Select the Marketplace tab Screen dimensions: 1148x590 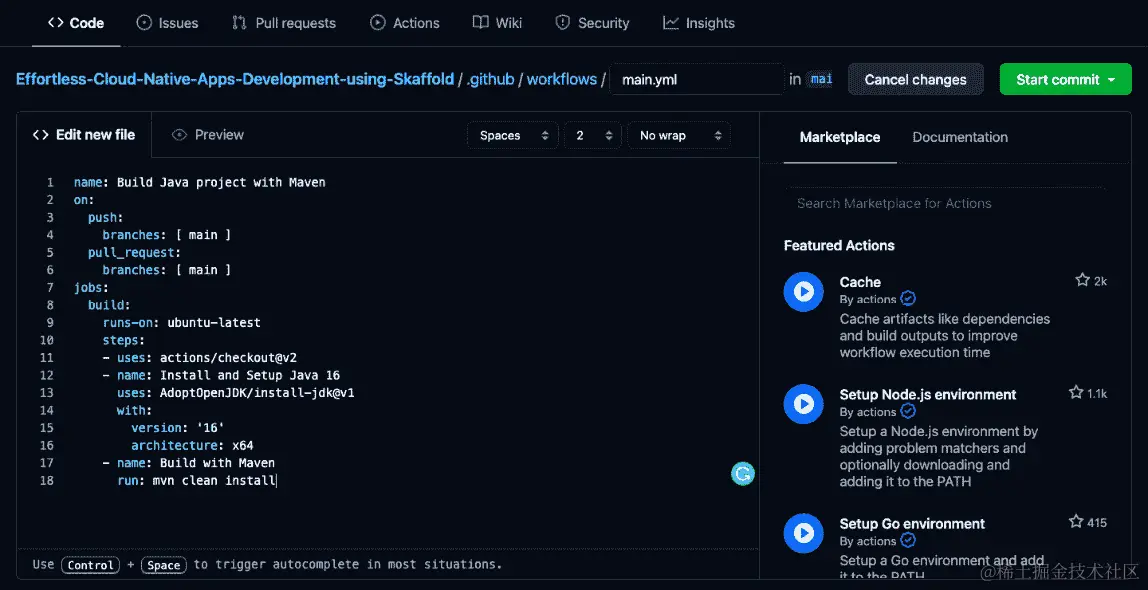(x=840, y=137)
